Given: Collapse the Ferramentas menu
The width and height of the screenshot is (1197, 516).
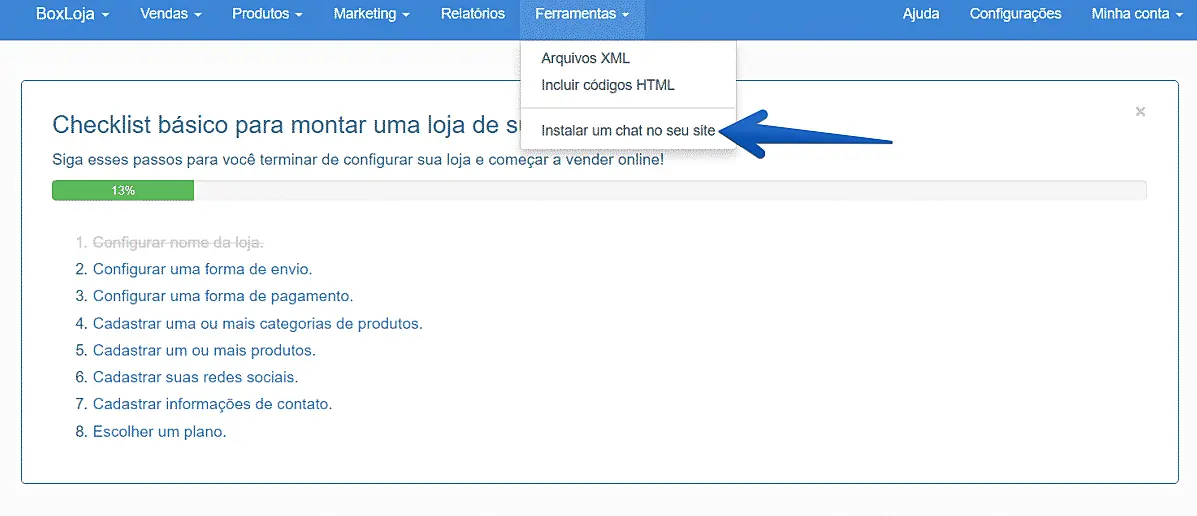Looking at the screenshot, I should click(582, 14).
